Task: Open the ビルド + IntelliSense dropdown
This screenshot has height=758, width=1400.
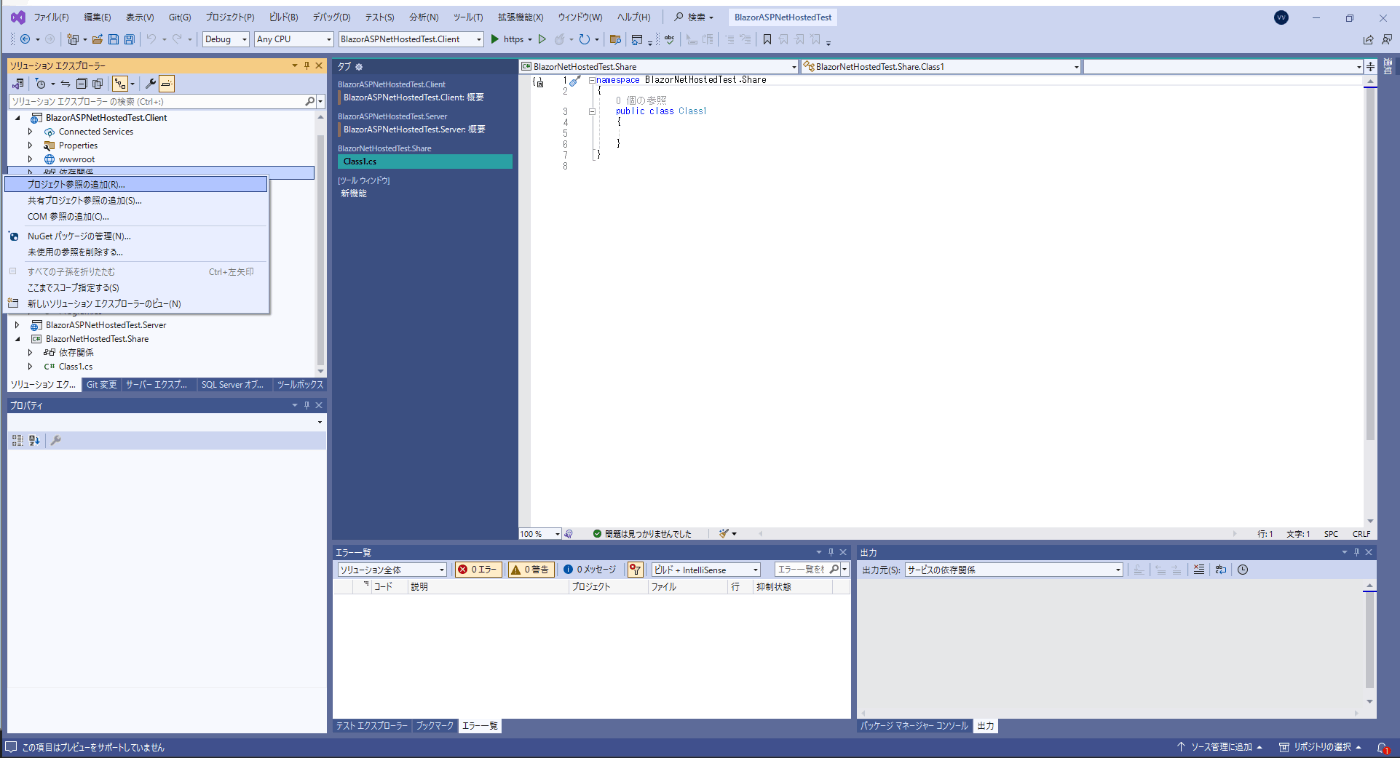Action: [706, 569]
